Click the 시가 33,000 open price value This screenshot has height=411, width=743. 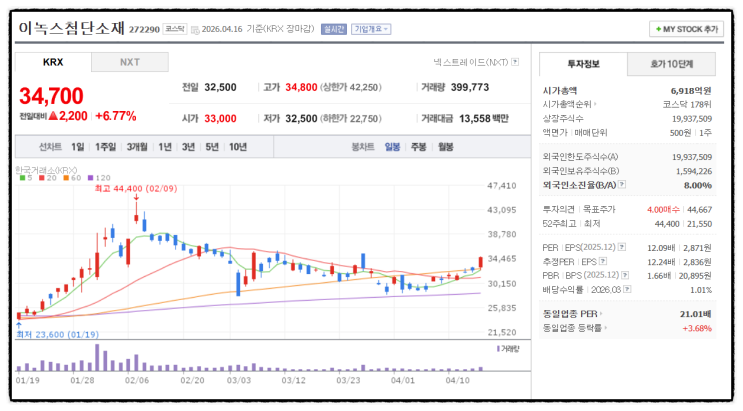(x=220, y=119)
